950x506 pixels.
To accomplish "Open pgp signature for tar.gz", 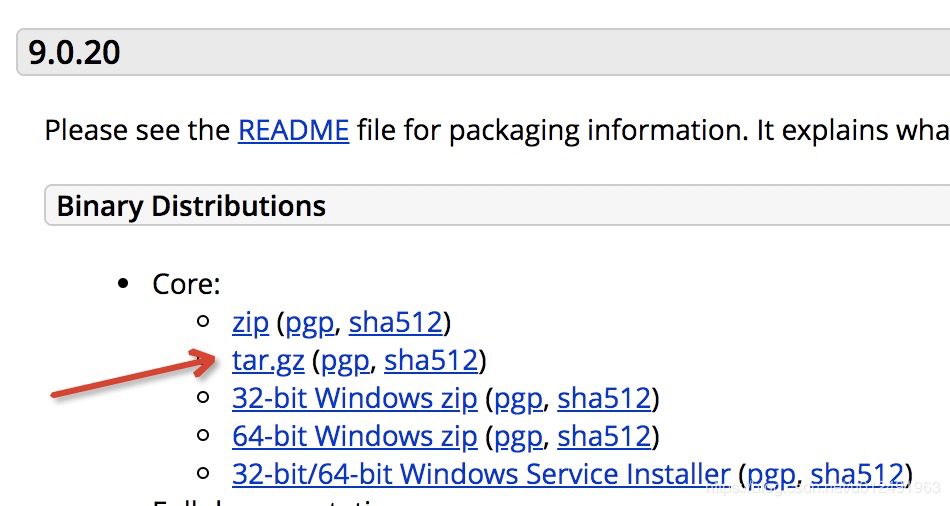I will [x=348, y=360].
